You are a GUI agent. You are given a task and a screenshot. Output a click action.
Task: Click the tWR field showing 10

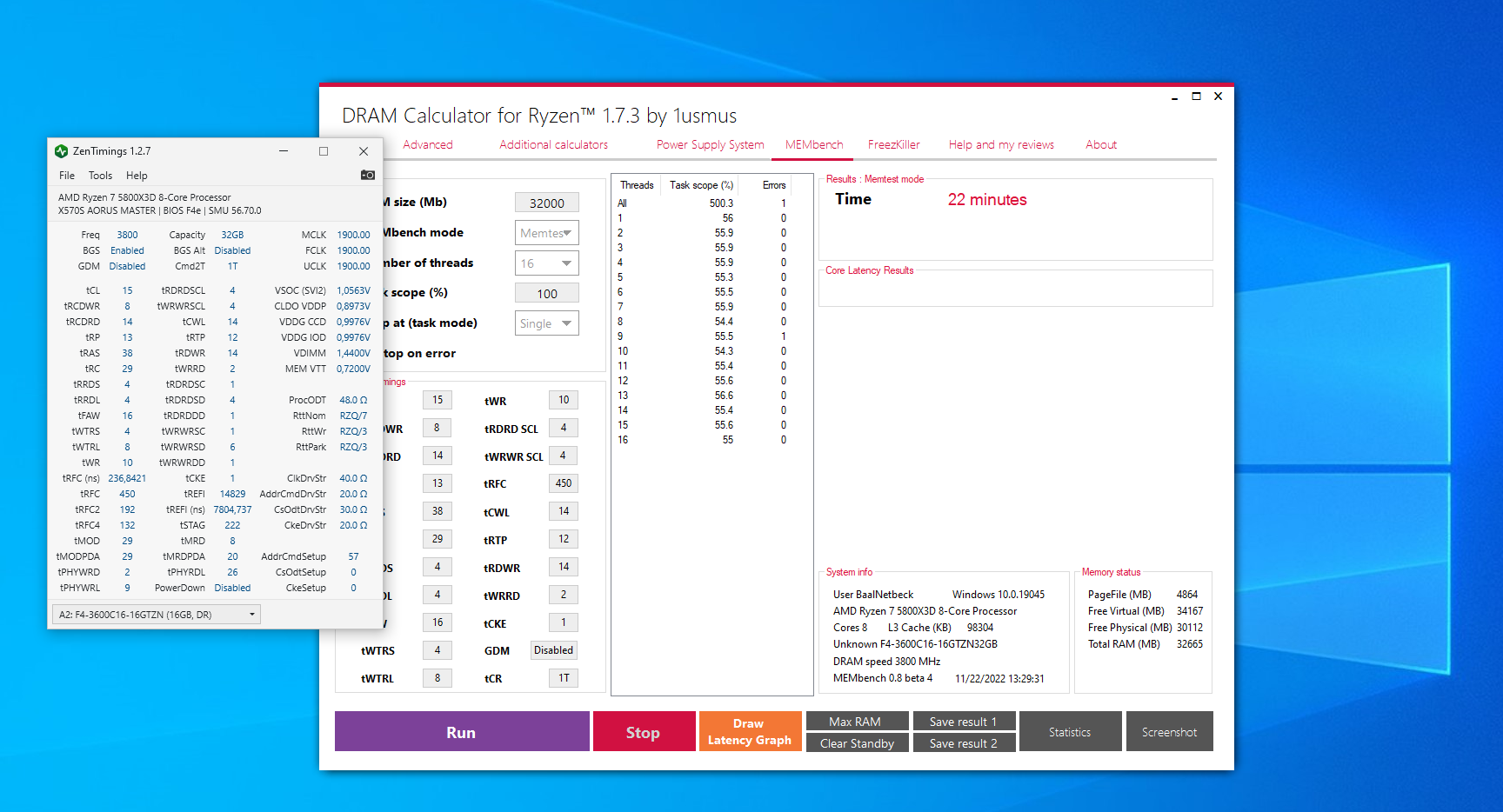pyautogui.click(x=564, y=400)
